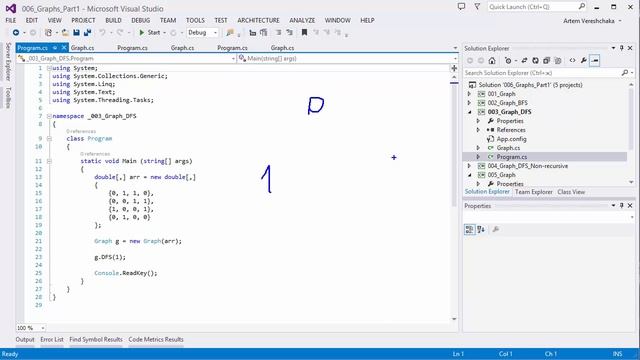Switch to the Class View tab
640x360 pixels.
coord(571,192)
